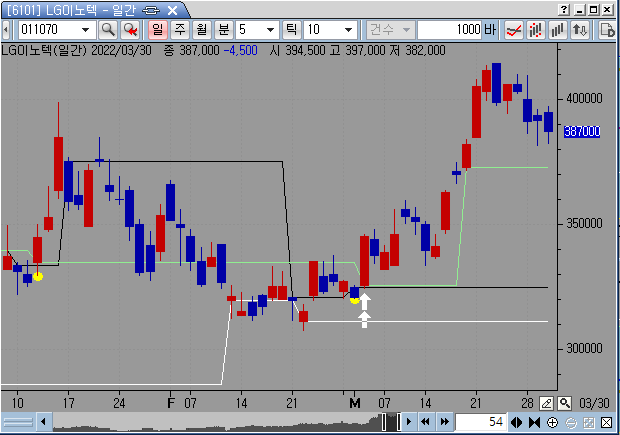Screen dimensions: 620x435
Task: Switch to tick (틱) chart mode
Action: (x=291, y=29)
